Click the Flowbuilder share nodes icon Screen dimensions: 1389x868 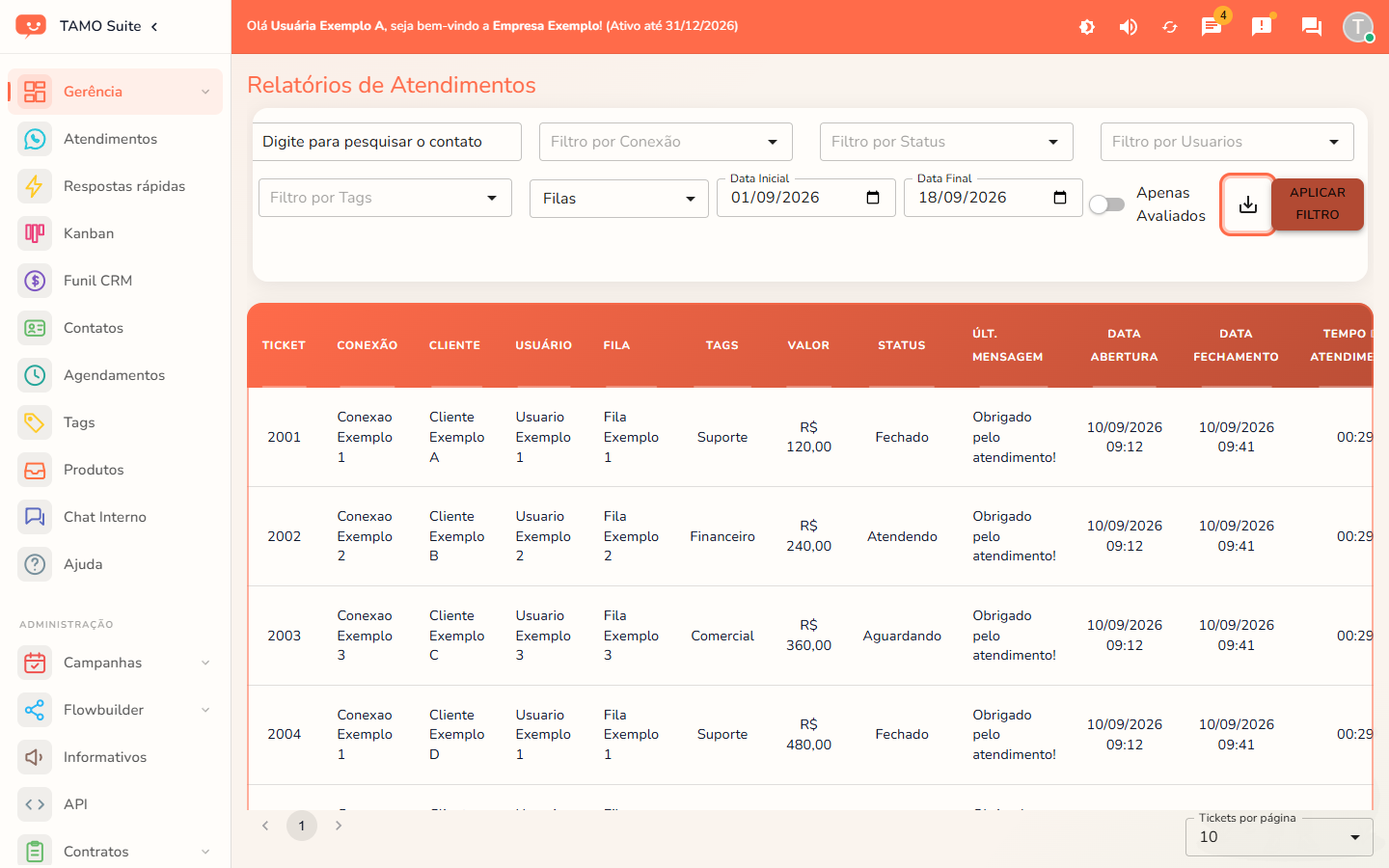coord(35,710)
